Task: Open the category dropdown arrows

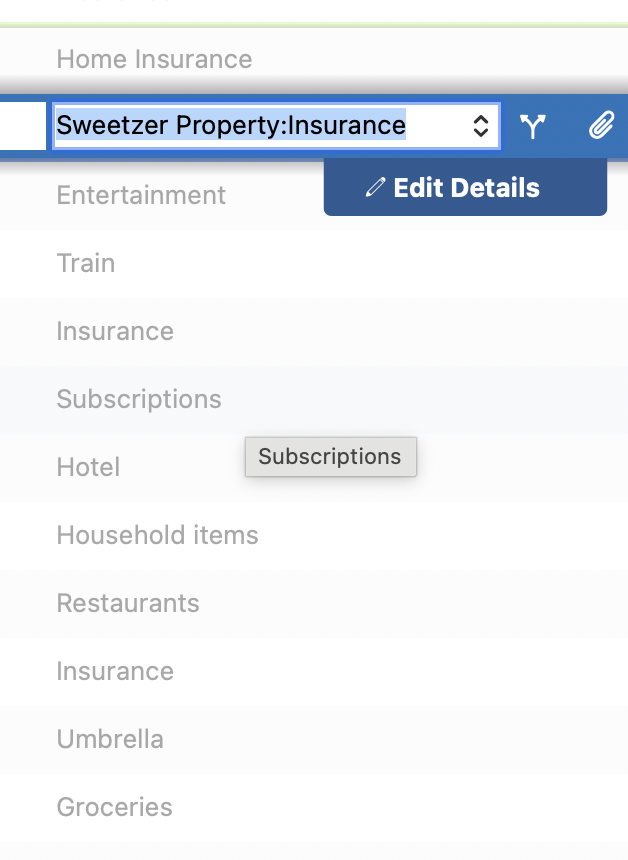Action: click(481, 126)
